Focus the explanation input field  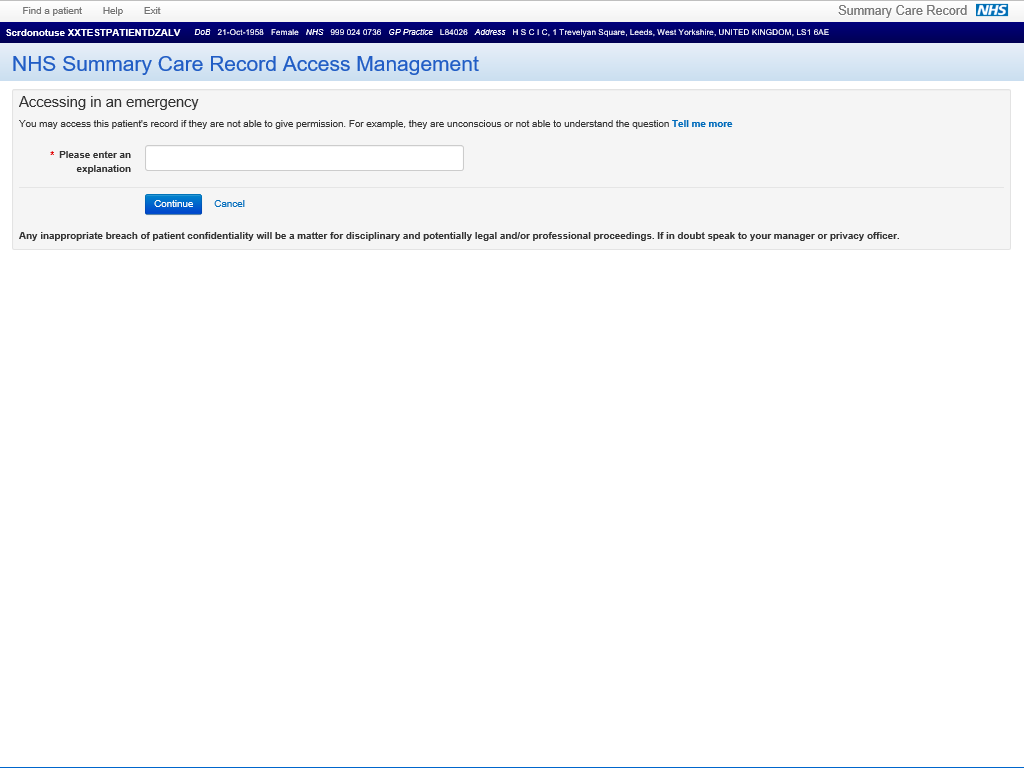(304, 158)
